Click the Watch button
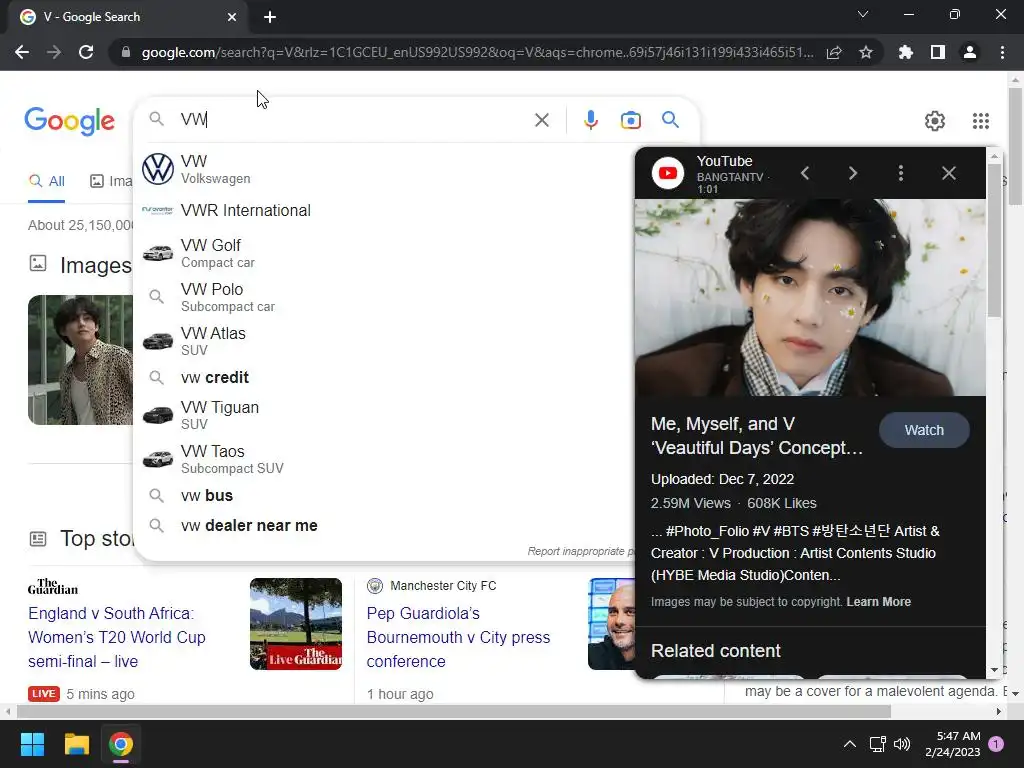1024x768 pixels. pyautogui.click(x=924, y=430)
